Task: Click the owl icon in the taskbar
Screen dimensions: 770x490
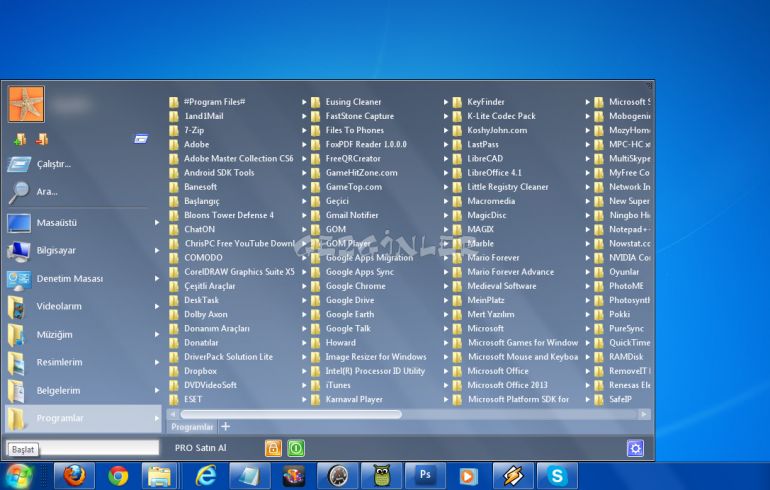Action: click(381, 476)
